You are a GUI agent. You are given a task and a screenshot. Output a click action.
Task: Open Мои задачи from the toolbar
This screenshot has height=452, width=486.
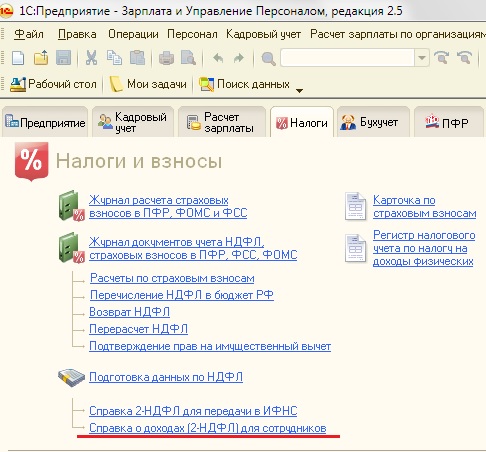[x=148, y=84]
